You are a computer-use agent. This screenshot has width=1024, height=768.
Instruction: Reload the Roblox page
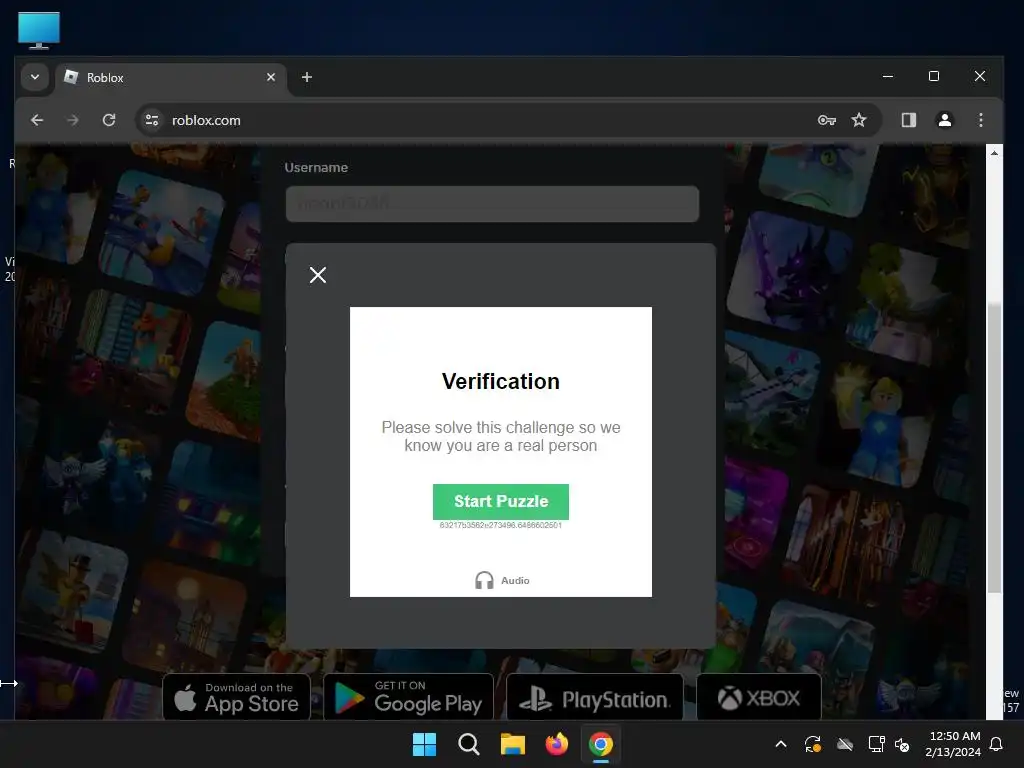[109, 120]
